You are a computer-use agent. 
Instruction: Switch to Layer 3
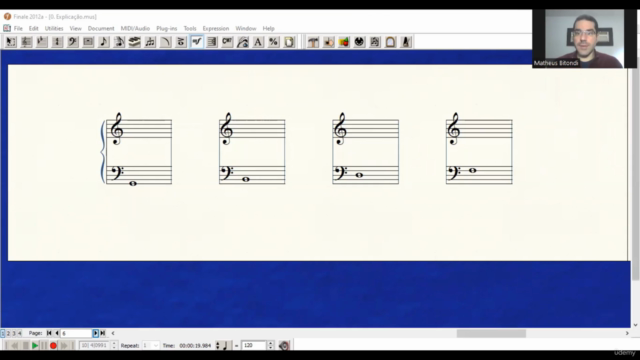point(13,333)
